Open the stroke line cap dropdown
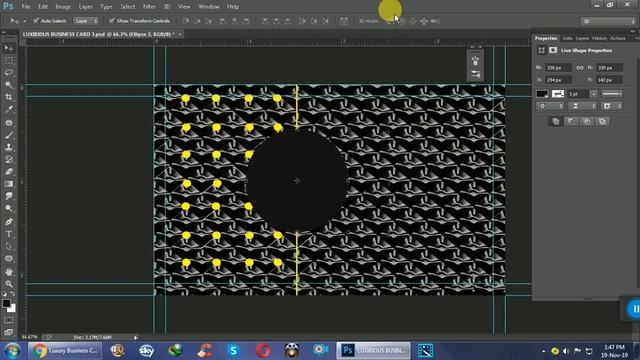This screenshot has height=360, width=640. coord(582,106)
